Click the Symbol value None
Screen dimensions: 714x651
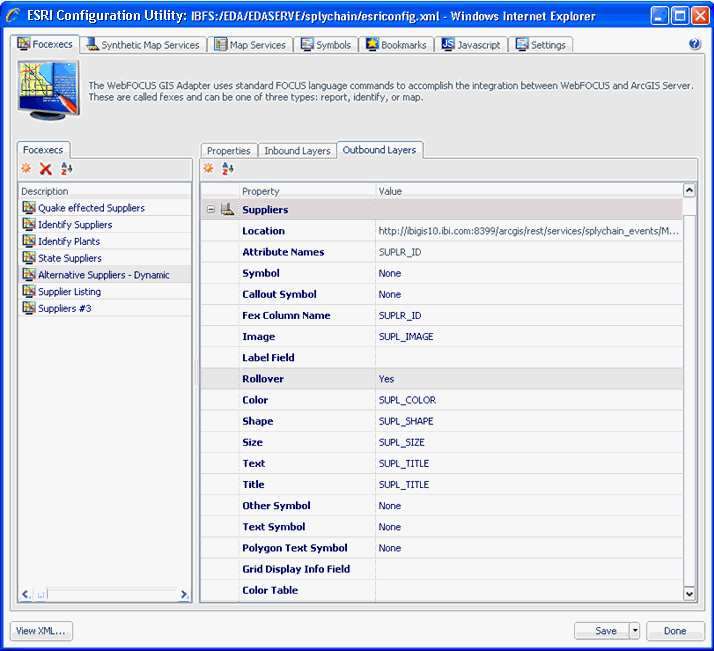click(390, 273)
